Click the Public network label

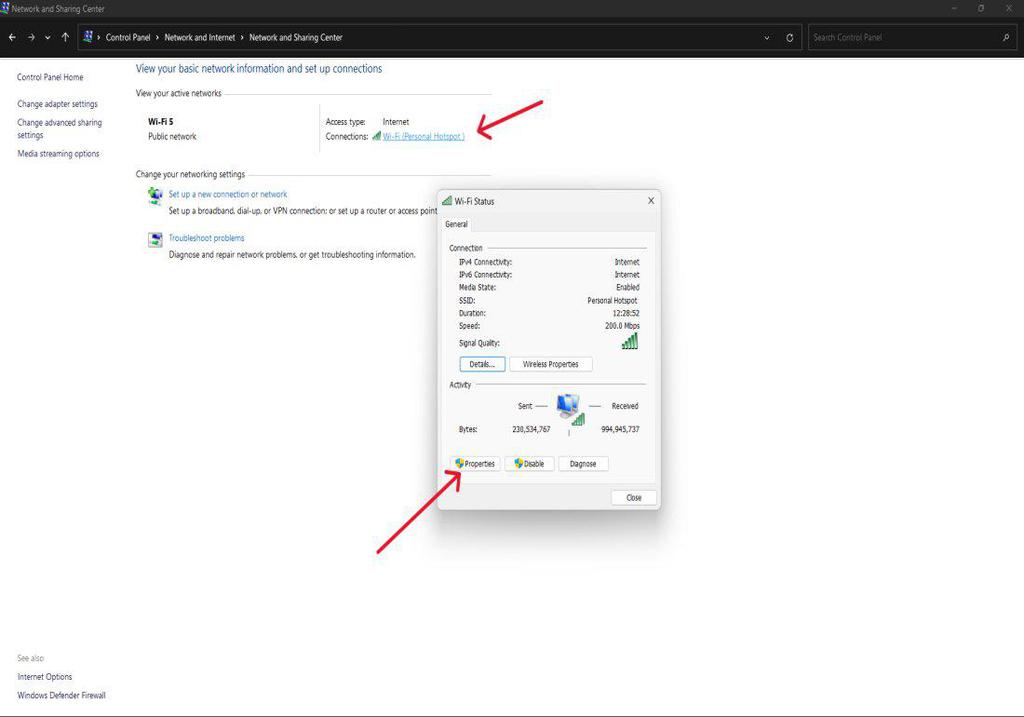click(172, 136)
